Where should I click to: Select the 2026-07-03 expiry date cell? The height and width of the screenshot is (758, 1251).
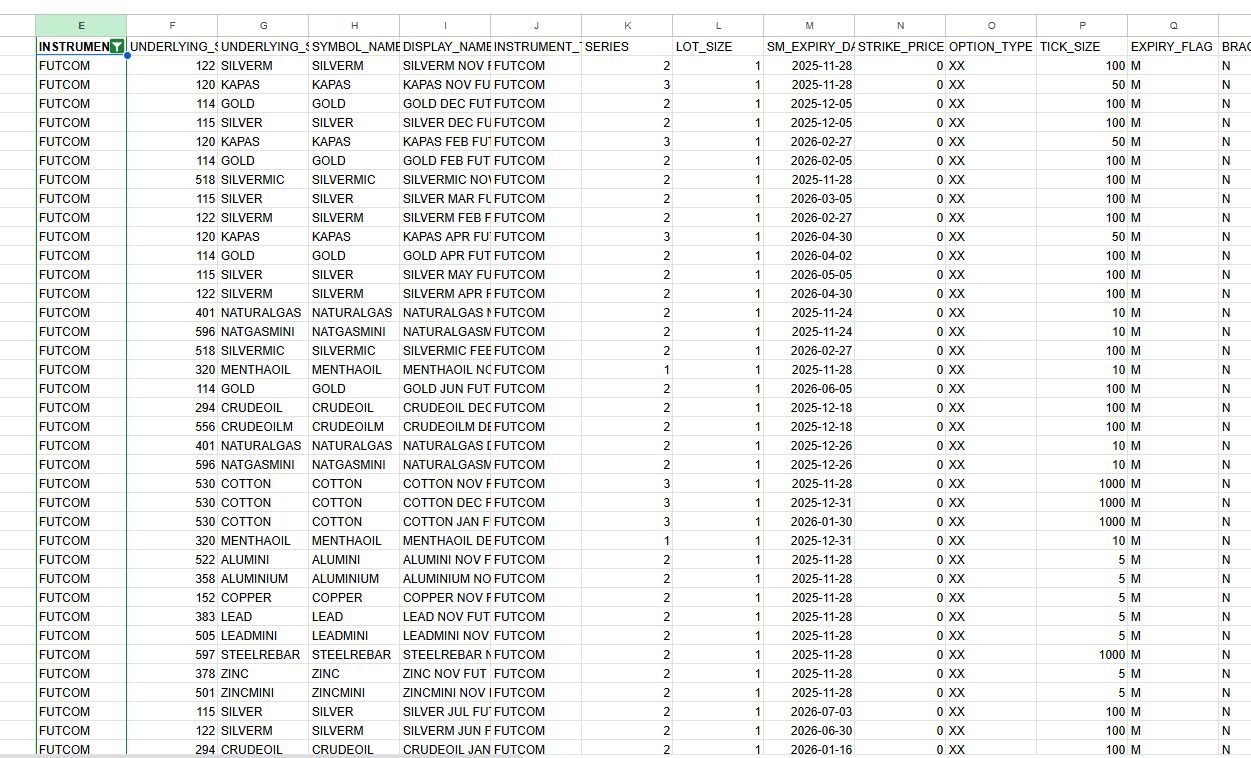[x=808, y=712]
